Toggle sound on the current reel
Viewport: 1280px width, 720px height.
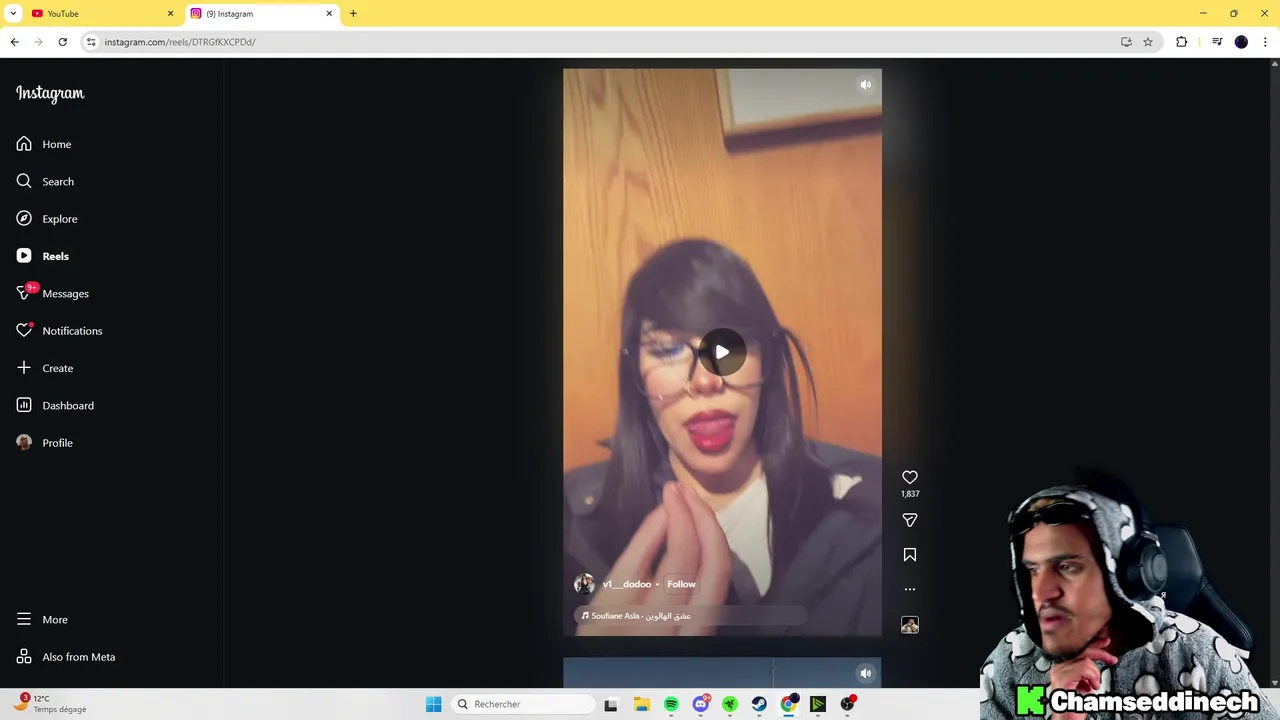coord(866,85)
